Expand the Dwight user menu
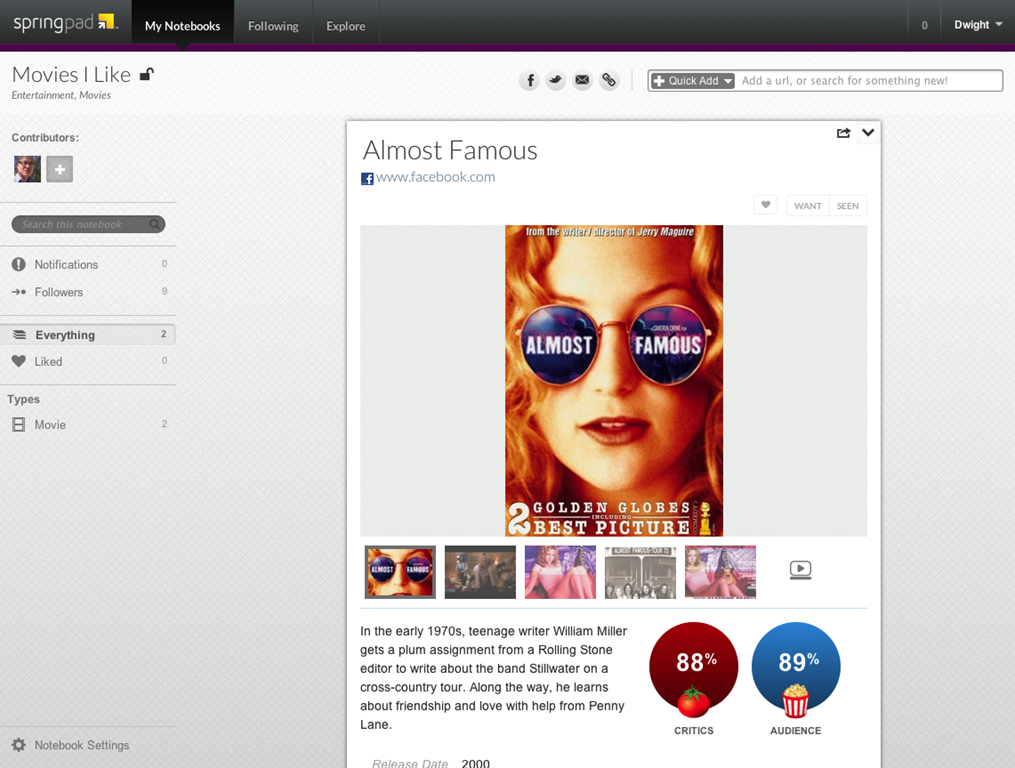This screenshot has height=768, width=1015. pos(977,25)
